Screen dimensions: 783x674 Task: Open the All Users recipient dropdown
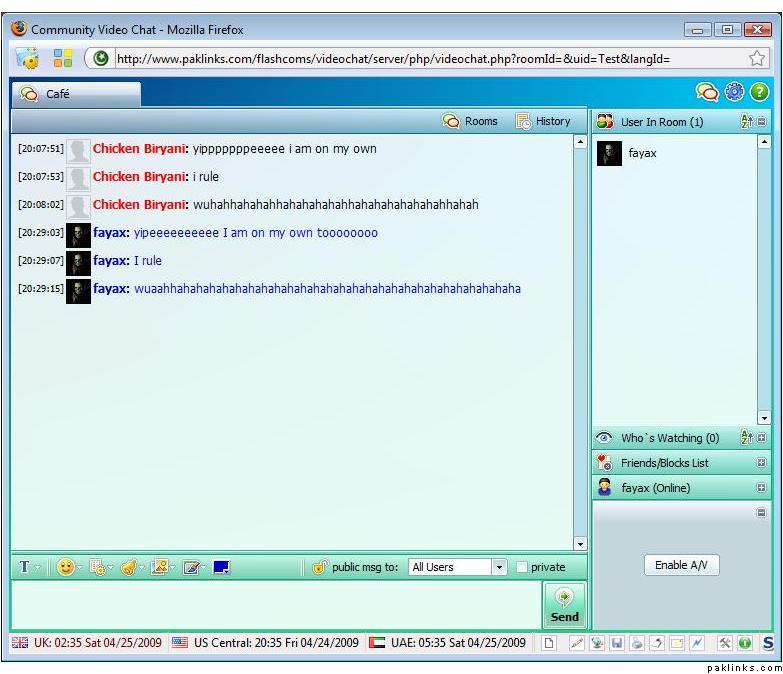(x=459, y=567)
